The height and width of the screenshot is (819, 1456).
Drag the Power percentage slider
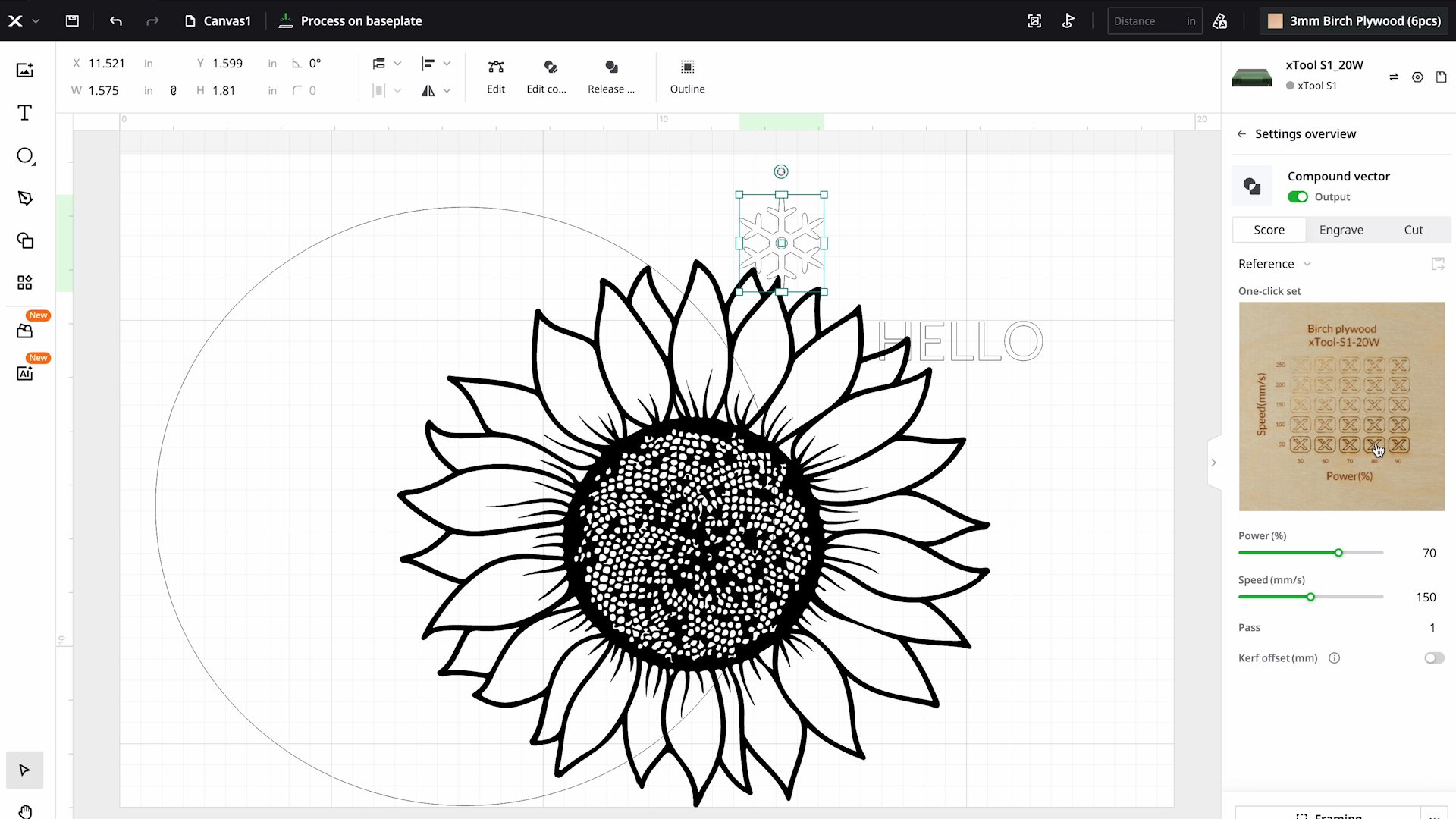[x=1338, y=553]
